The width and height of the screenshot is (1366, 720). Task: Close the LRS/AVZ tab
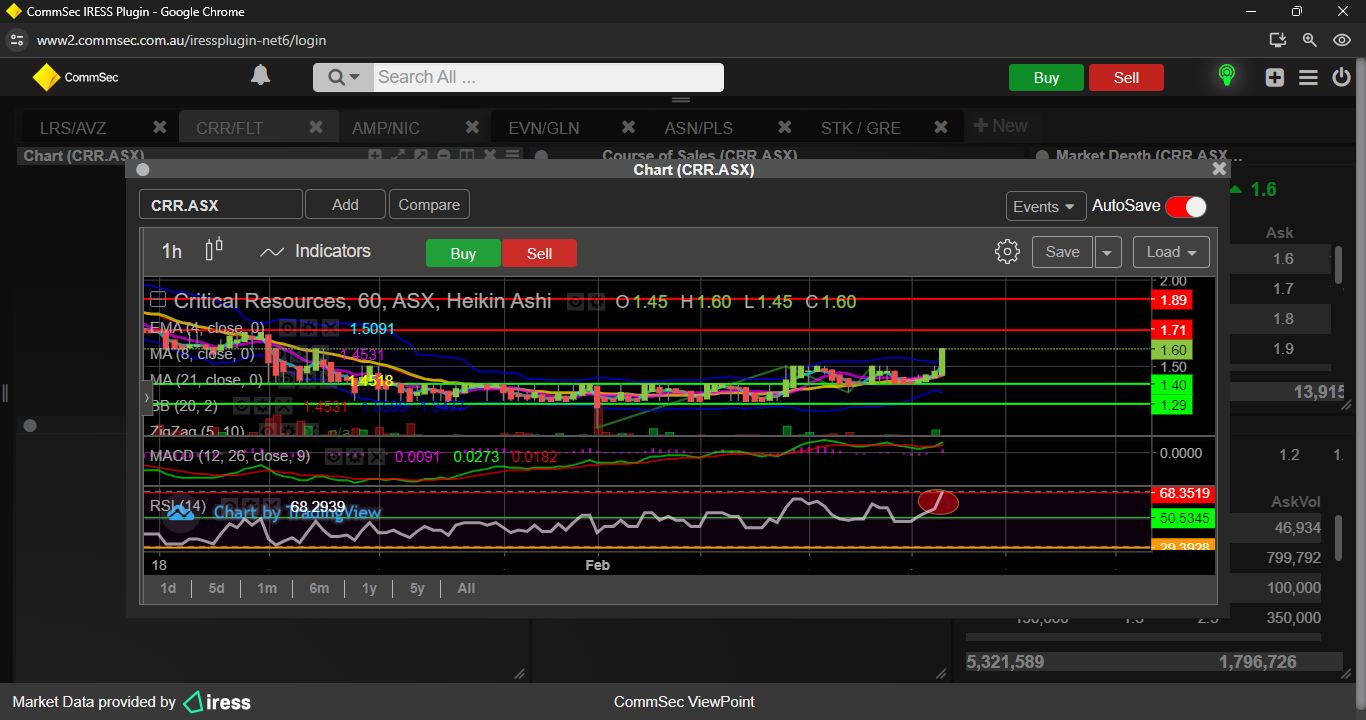(x=159, y=127)
